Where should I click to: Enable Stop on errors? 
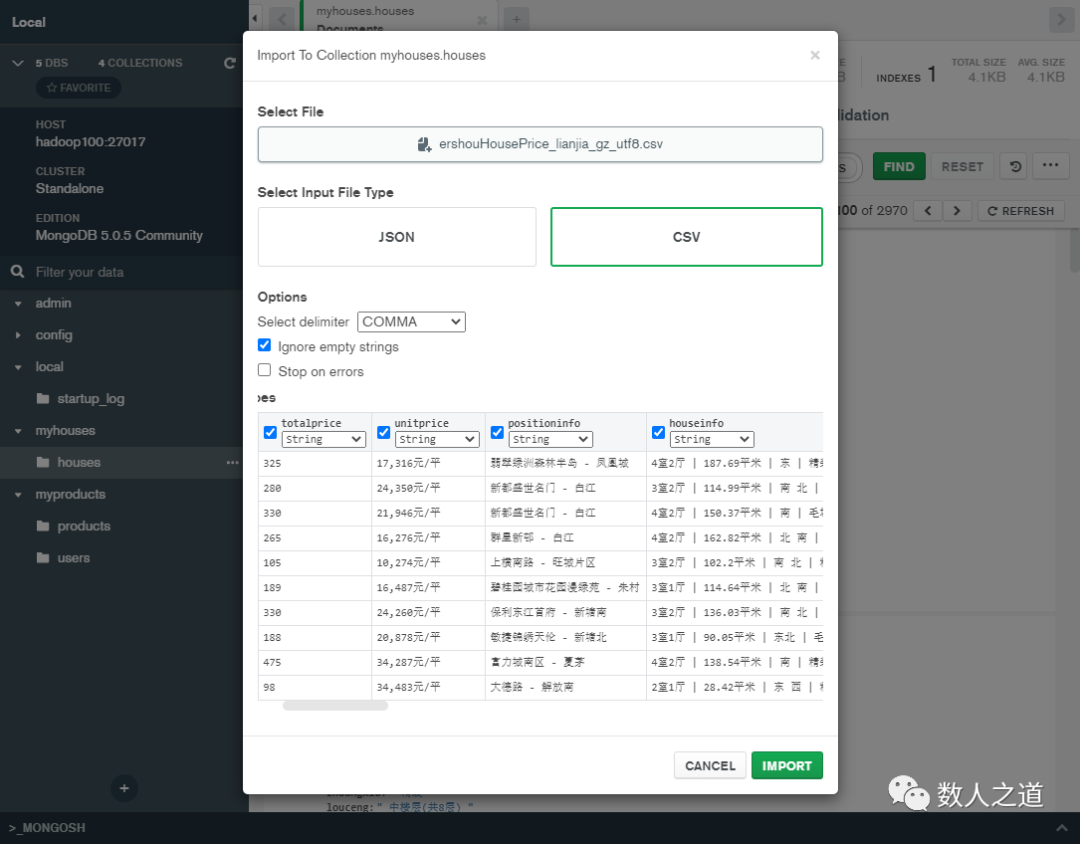[x=264, y=369]
